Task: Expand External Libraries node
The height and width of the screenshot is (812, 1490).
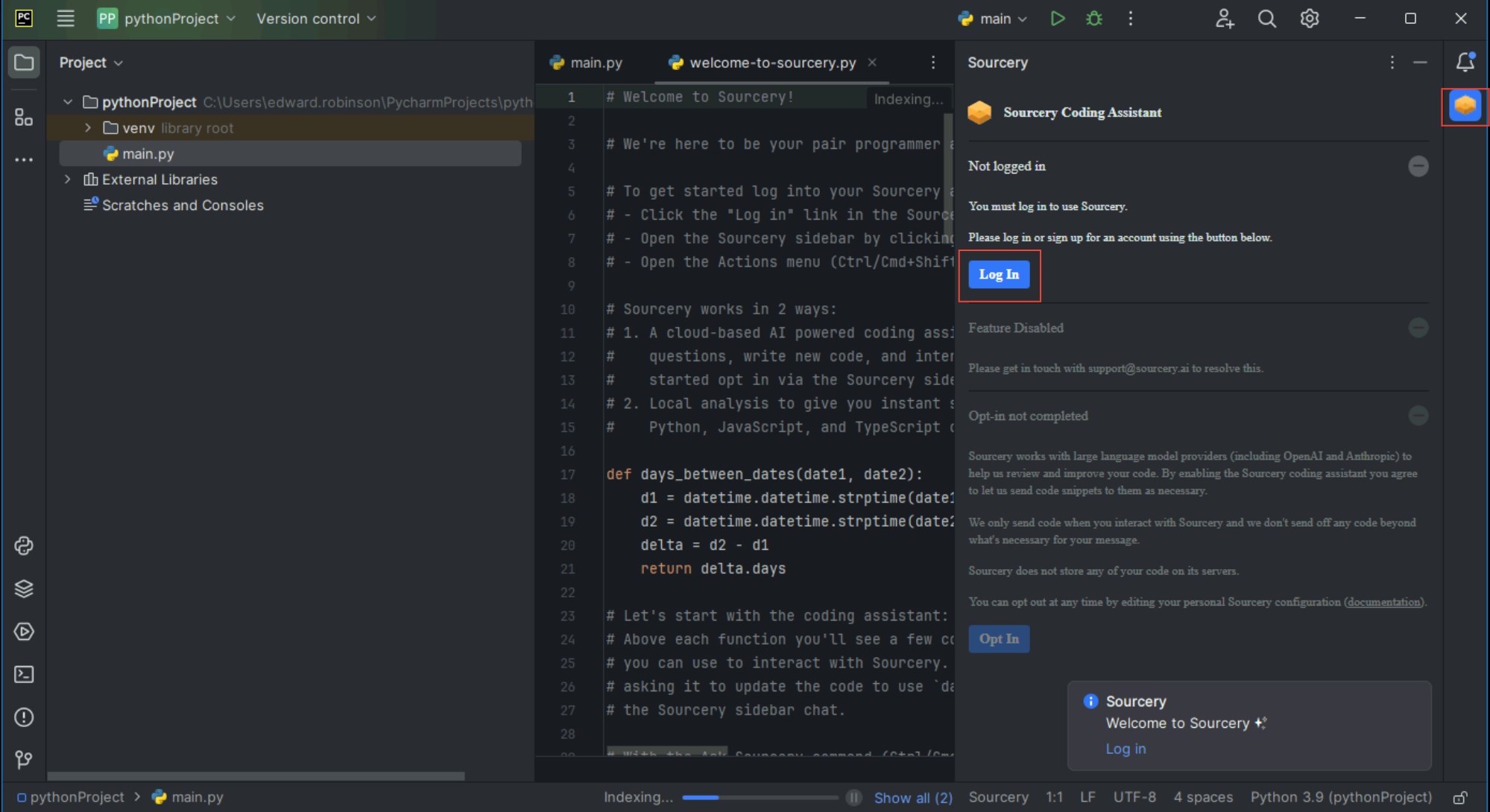Action: click(x=68, y=180)
